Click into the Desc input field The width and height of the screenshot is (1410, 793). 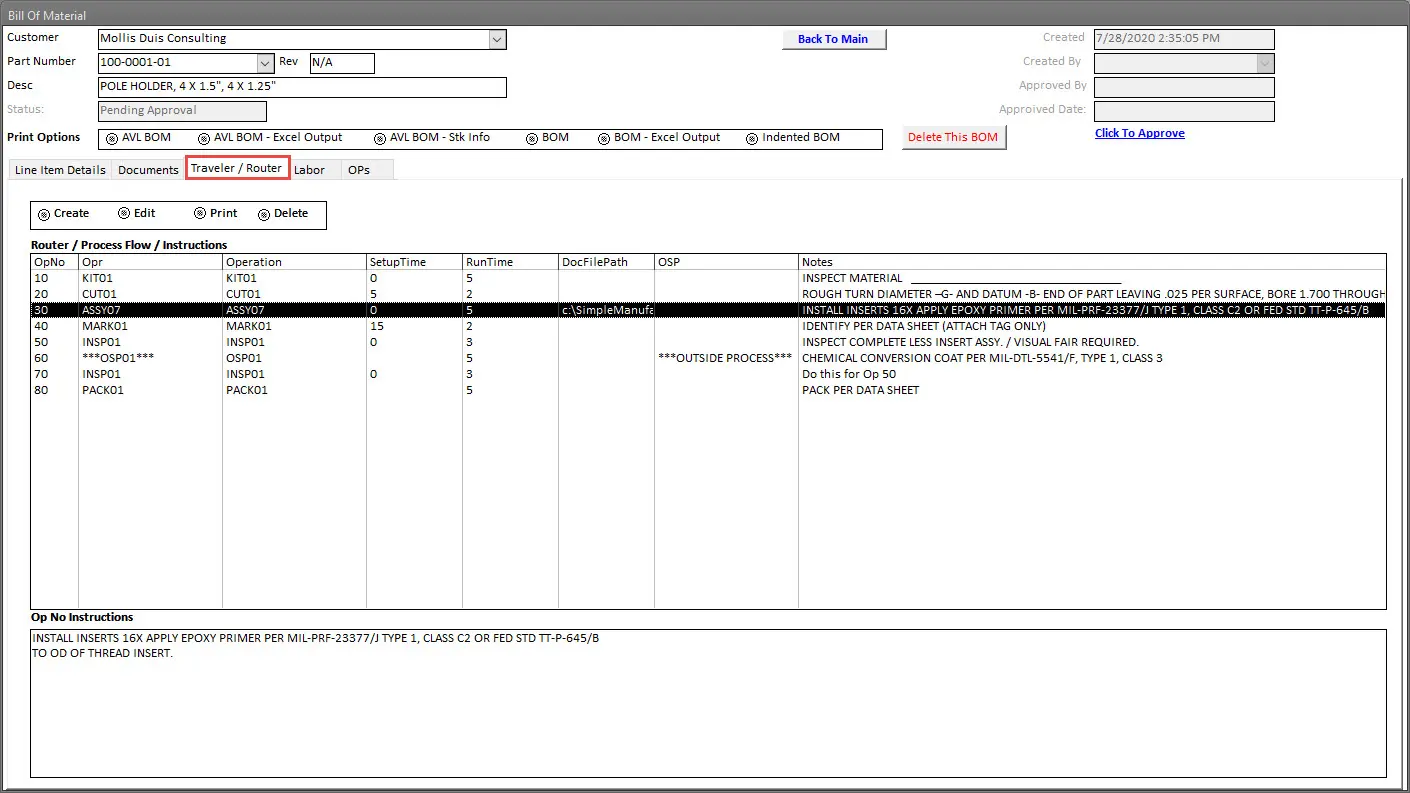pos(302,87)
